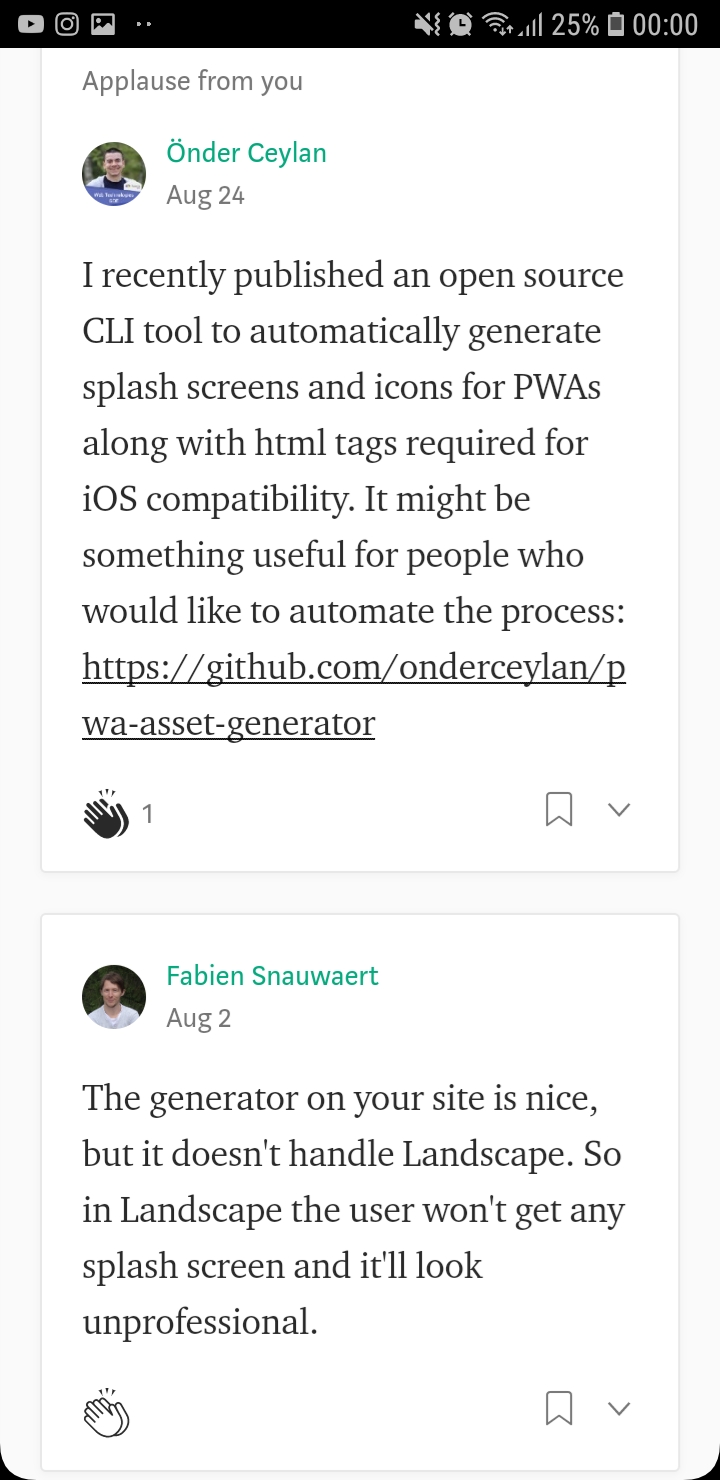Open the Instagram notification icon
This screenshot has height=1480, width=720.
coord(66,22)
